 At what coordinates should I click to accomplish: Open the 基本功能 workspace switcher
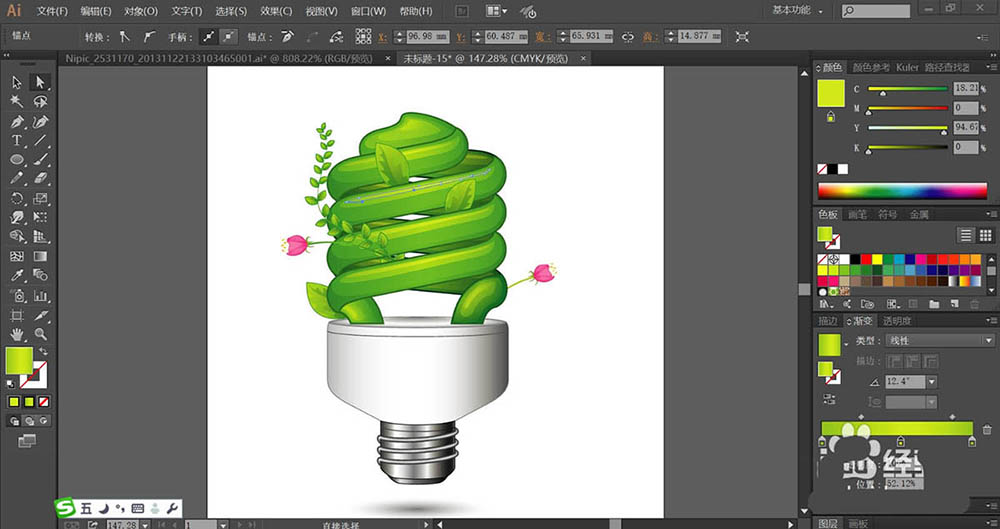coord(797,11)
